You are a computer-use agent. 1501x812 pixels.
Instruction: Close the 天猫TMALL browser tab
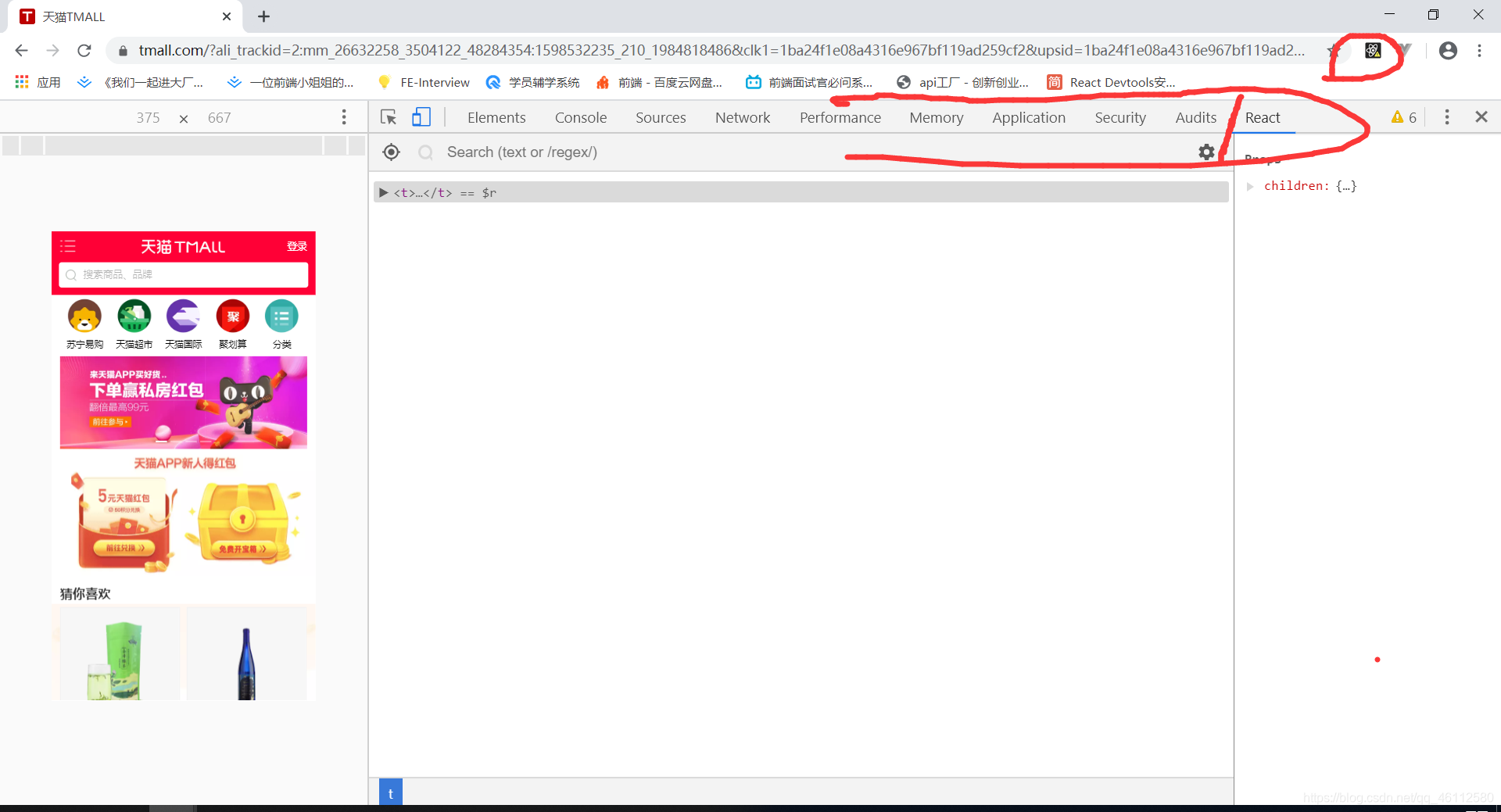coord(227,16)
